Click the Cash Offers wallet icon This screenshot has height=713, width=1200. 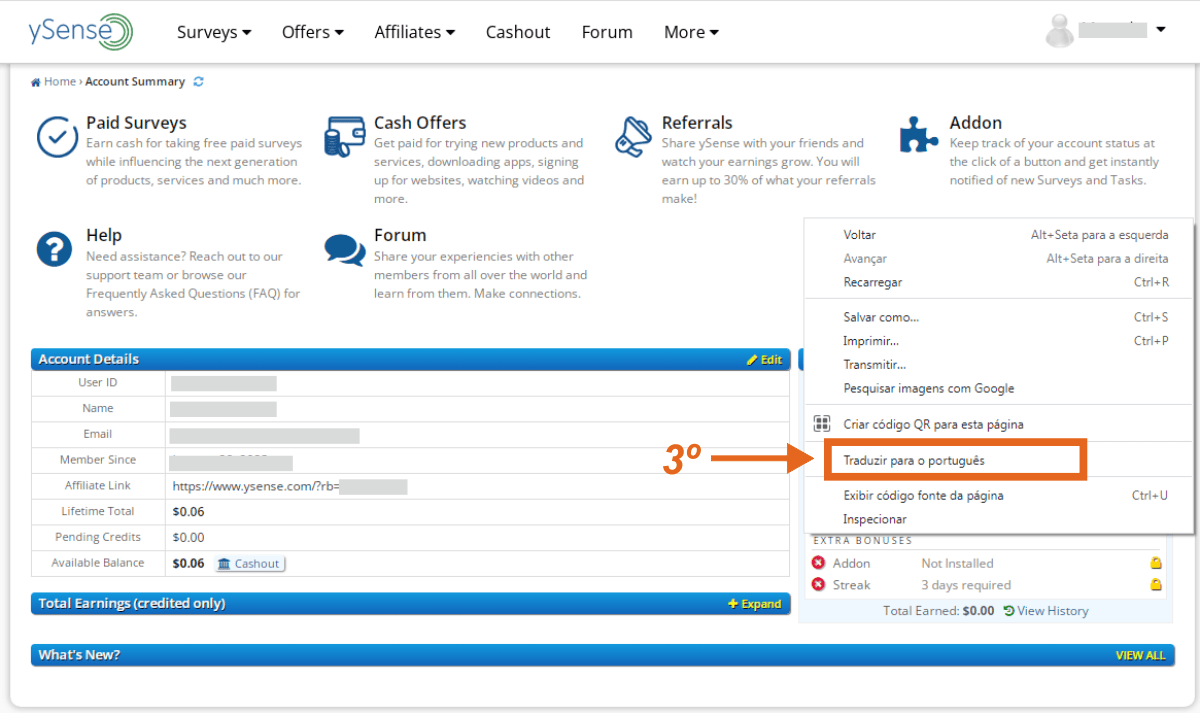[345, 137]
